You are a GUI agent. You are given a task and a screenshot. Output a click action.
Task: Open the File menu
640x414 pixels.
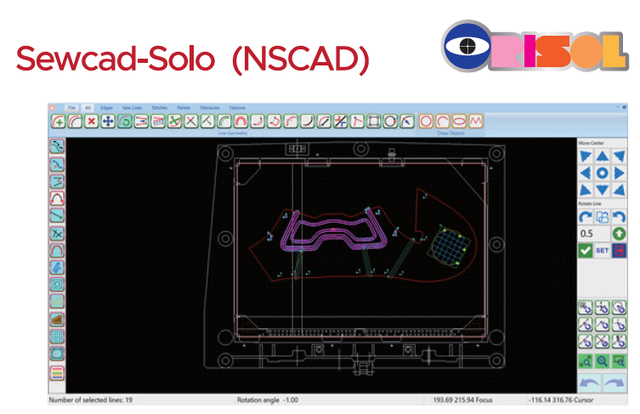click(x=72, y=108)
